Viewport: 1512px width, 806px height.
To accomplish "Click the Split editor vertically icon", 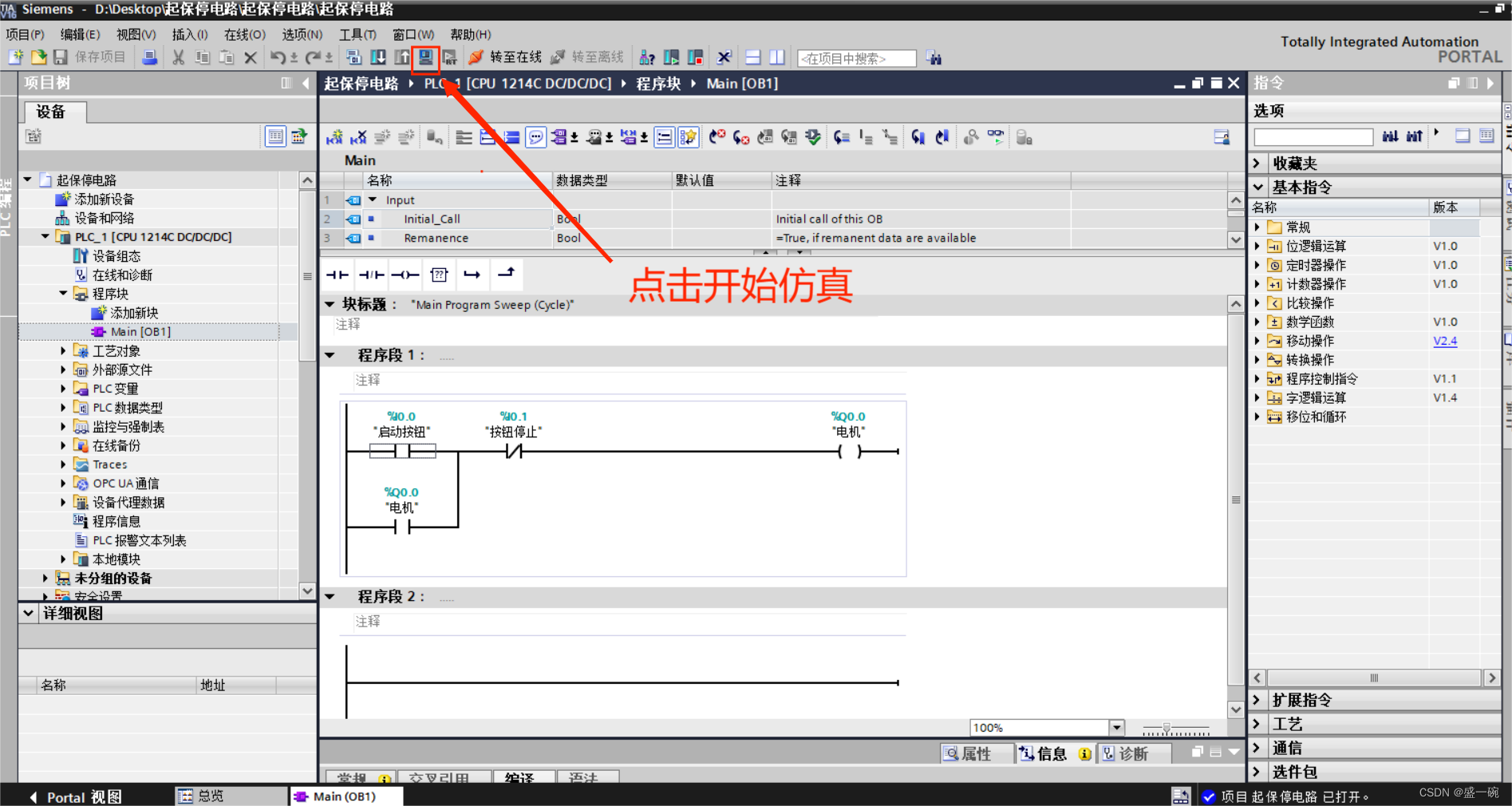I will [x=777, y=57].
